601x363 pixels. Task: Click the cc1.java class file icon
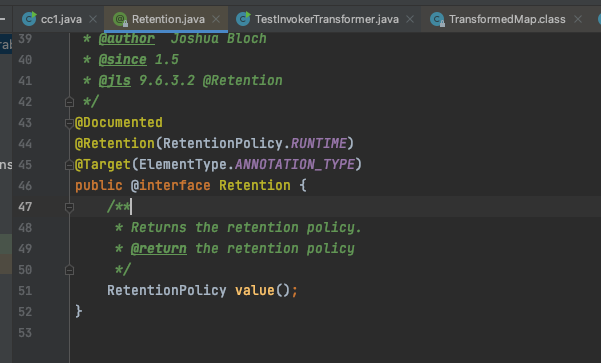pos(29,19)
